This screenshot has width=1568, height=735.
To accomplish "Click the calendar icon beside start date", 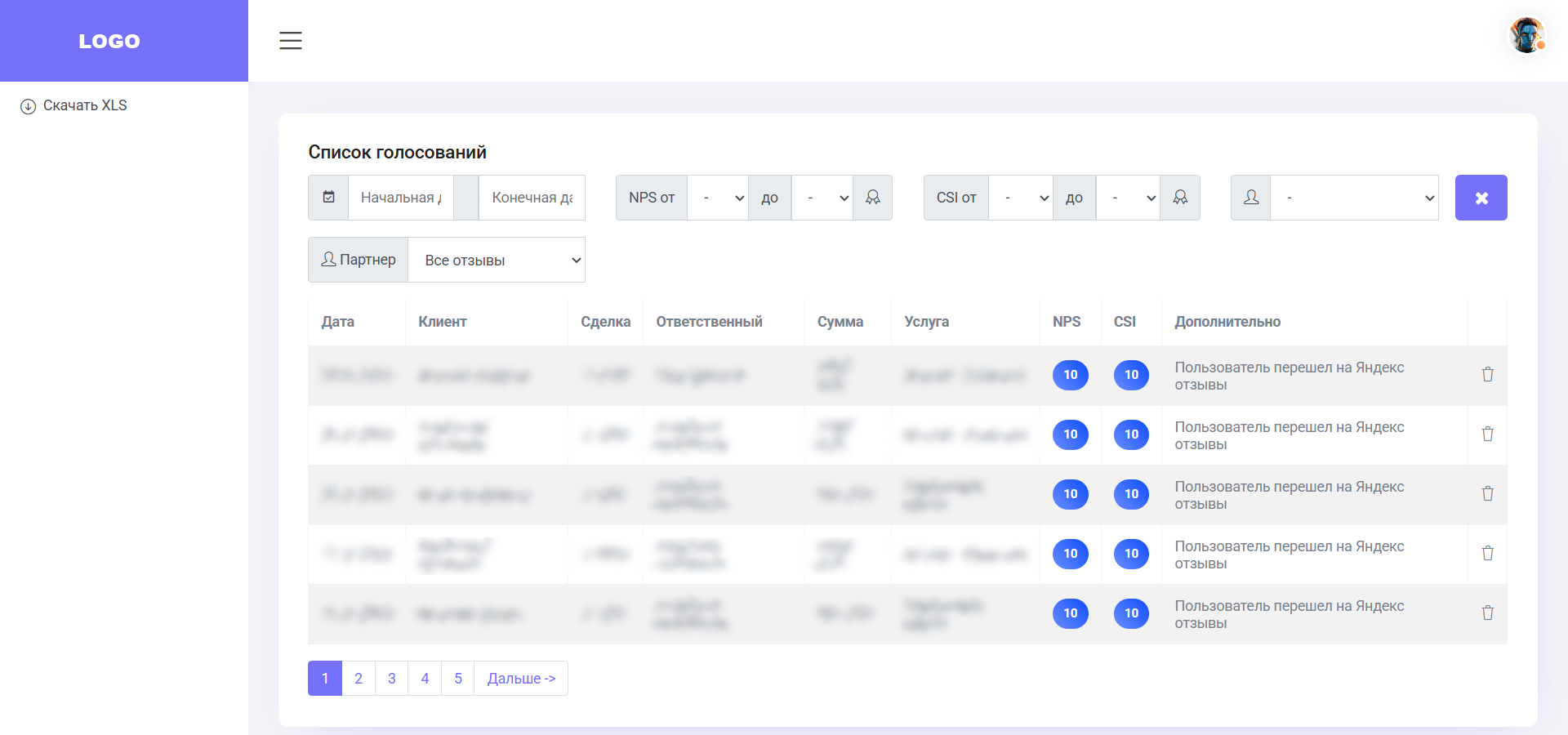I will pos(328,198).
